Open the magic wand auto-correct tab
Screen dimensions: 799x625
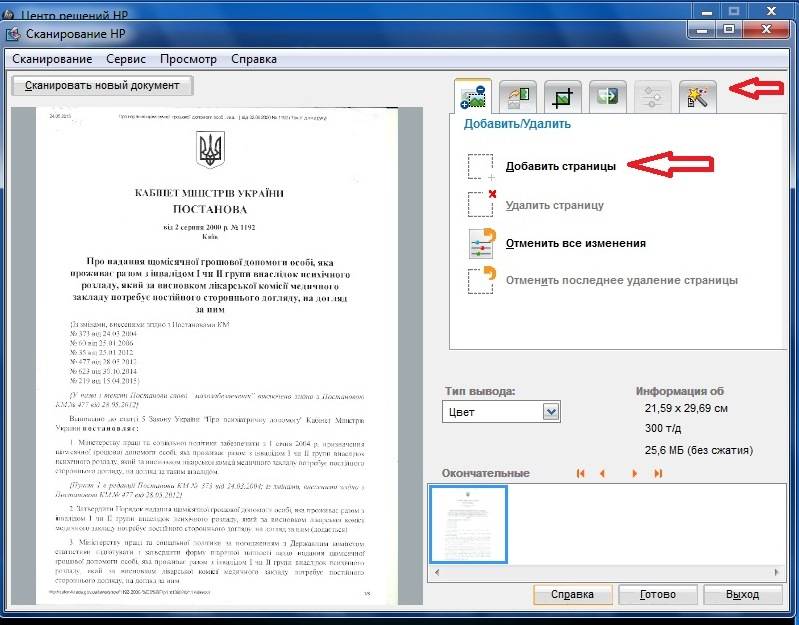tap(698, 96)
